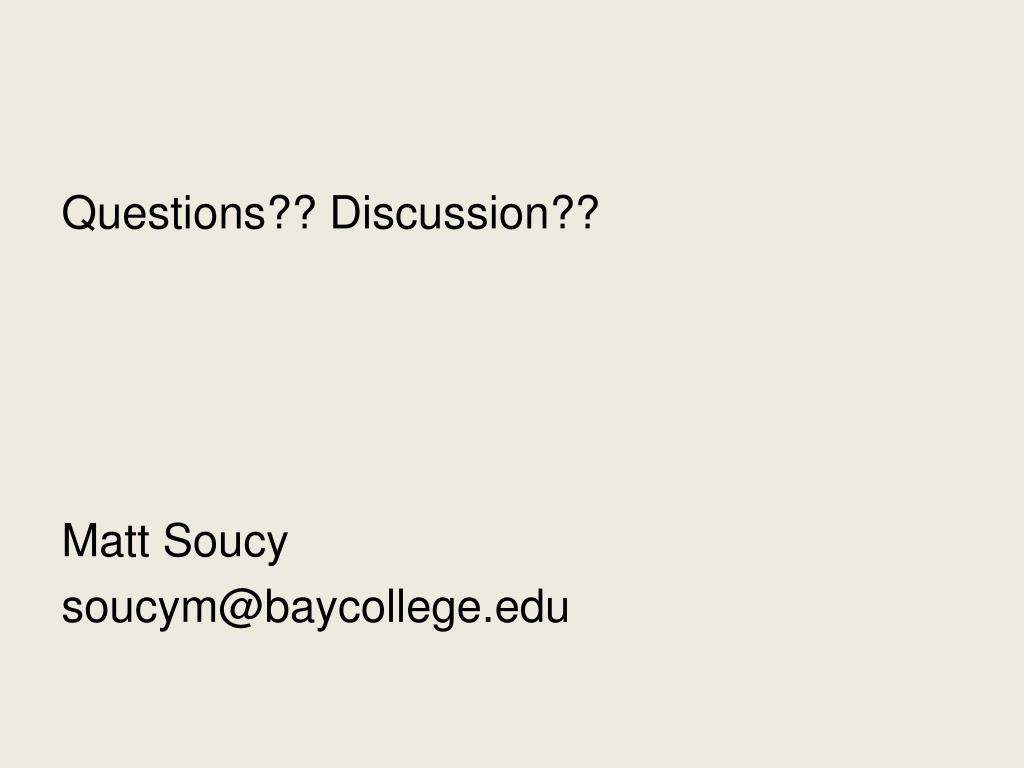Click the question marks after Questions
The width and height of the screenshot is (1024, 768).
pyautogui.click(x=293, y=212)
